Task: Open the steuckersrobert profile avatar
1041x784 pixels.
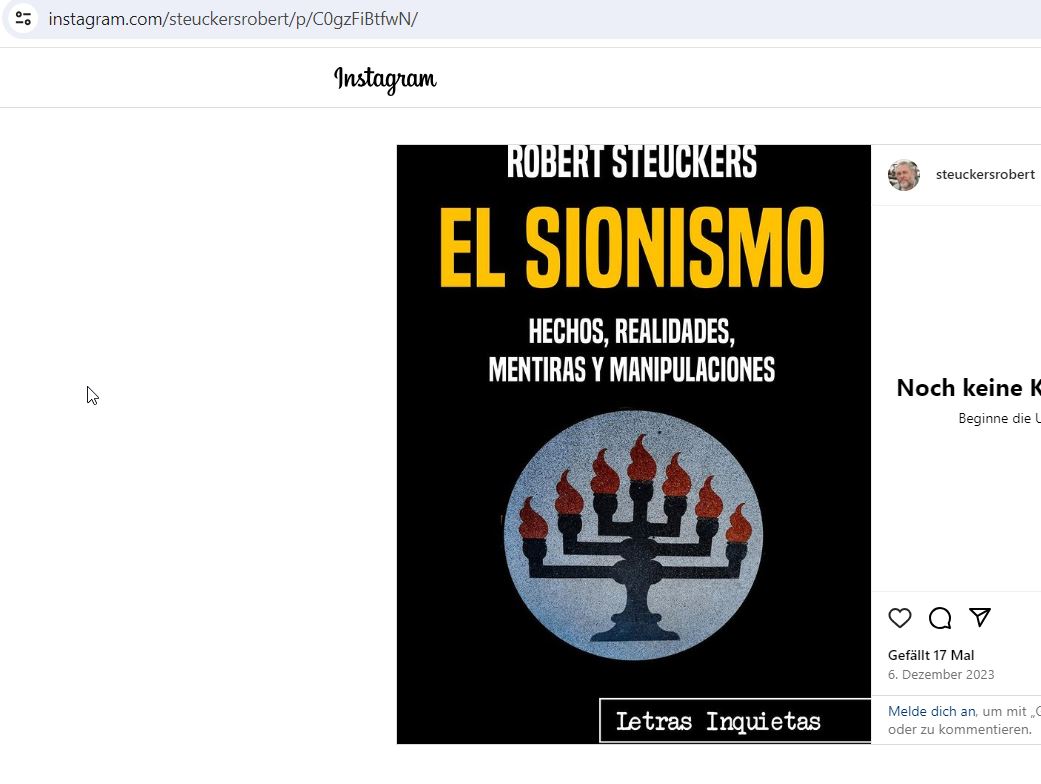Action: [904, 175]
